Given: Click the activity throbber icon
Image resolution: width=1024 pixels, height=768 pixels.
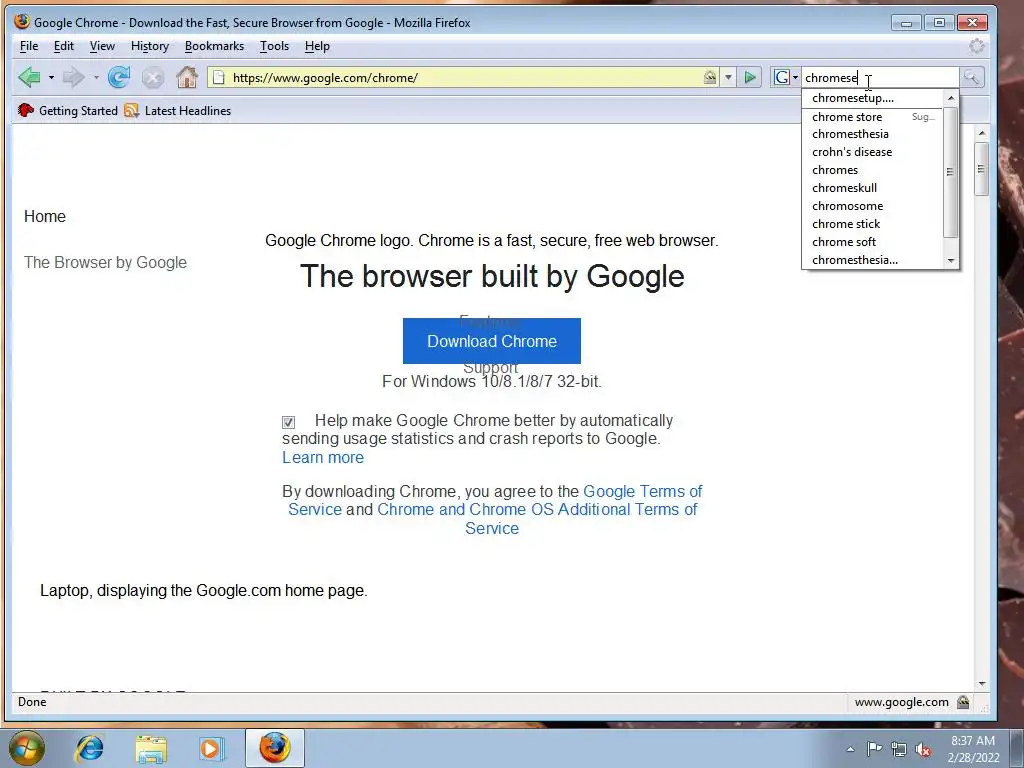Looking at the screenshot, I should pos(976,46).
